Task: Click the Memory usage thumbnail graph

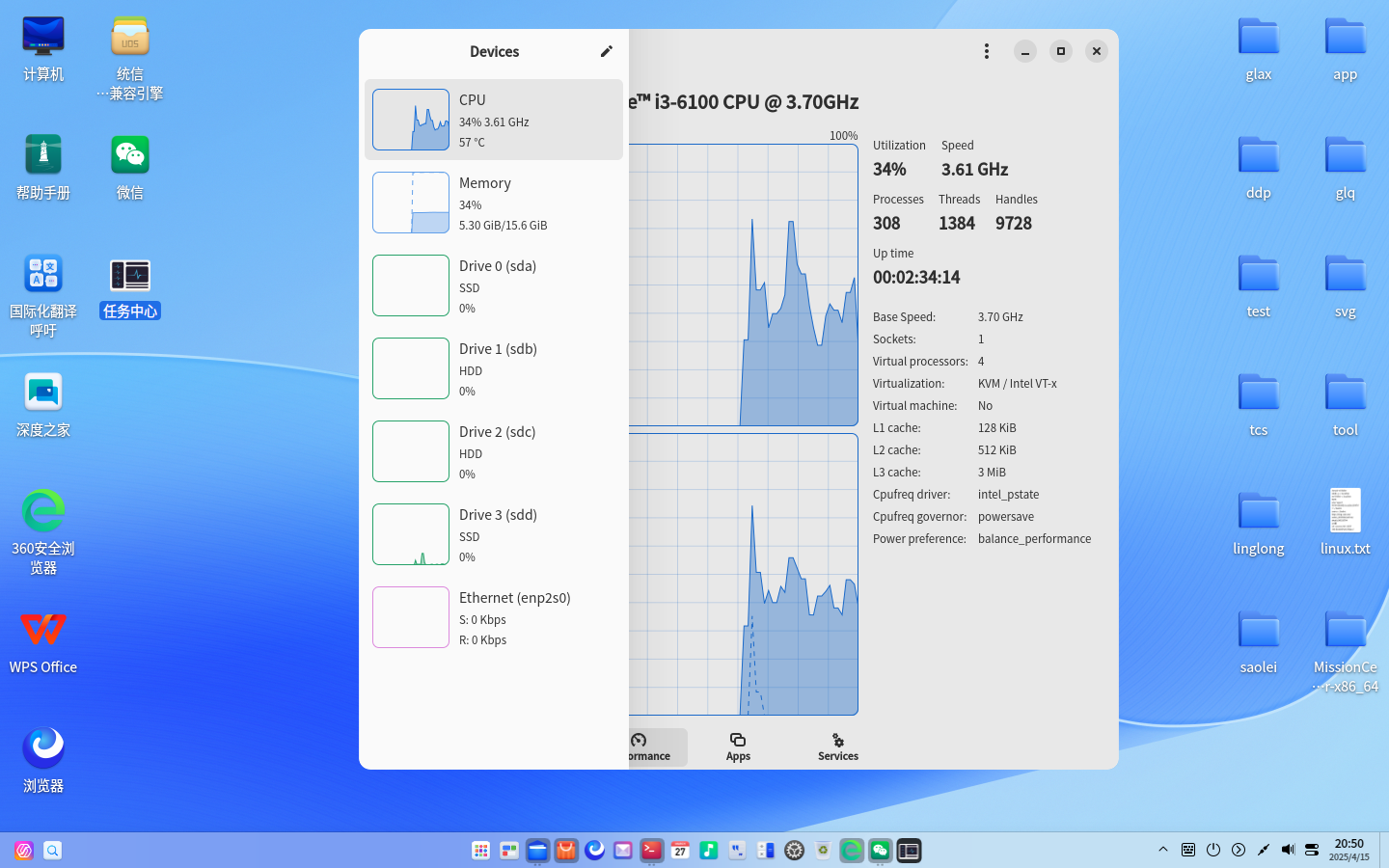Action: 411,203
